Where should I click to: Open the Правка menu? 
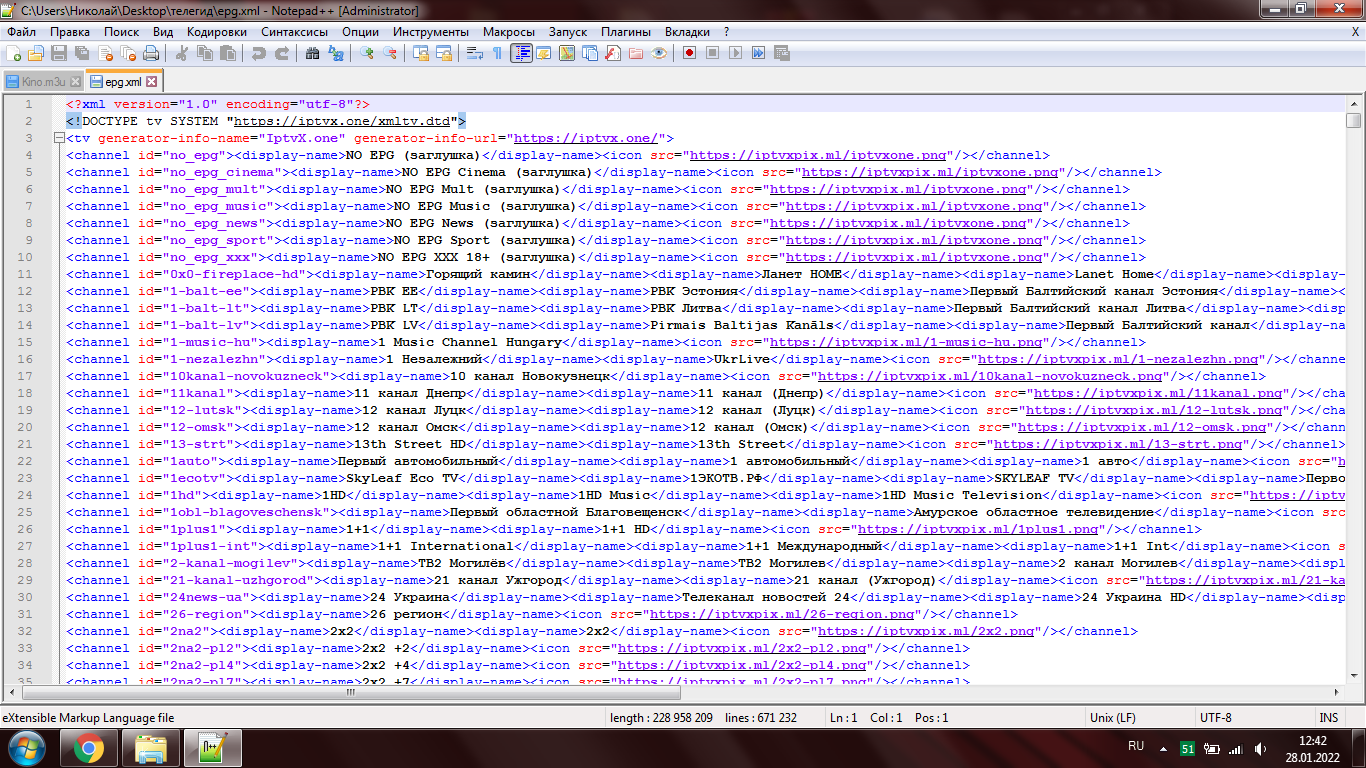point(69,32)
